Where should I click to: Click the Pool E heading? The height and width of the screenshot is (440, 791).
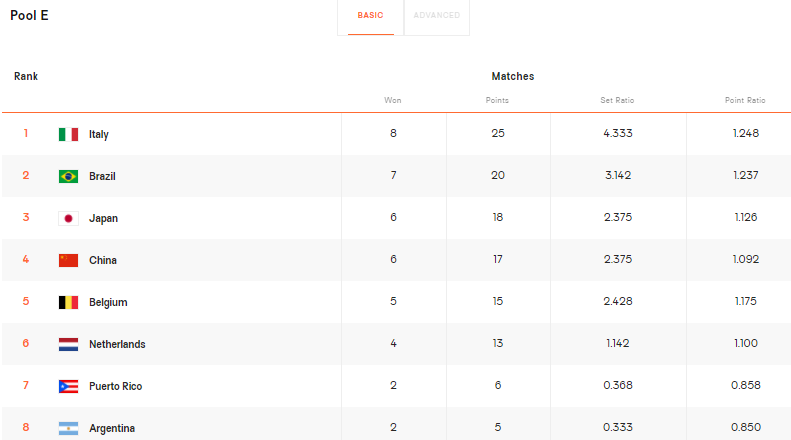30,16
